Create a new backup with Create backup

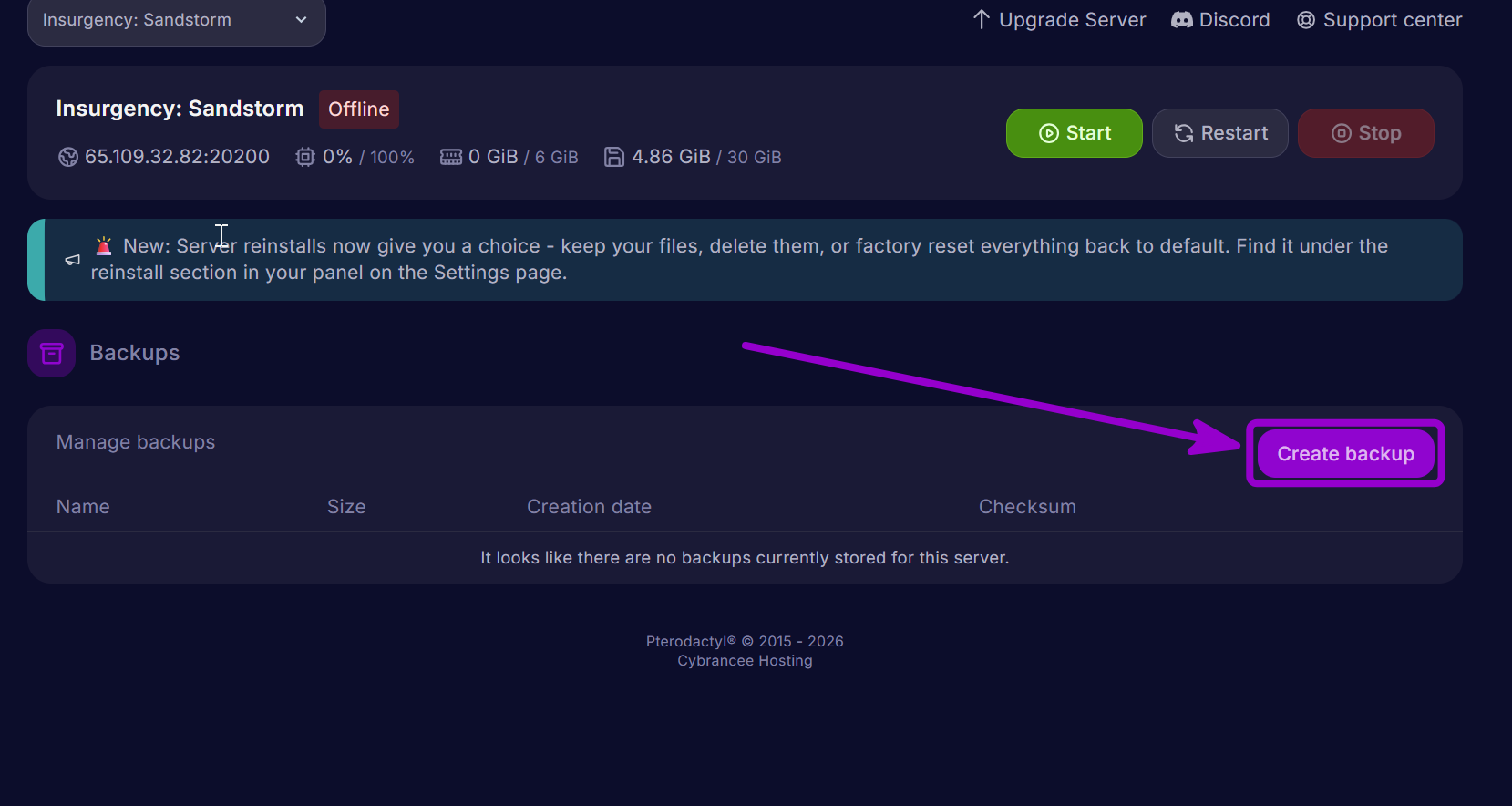click(1346, 454)
